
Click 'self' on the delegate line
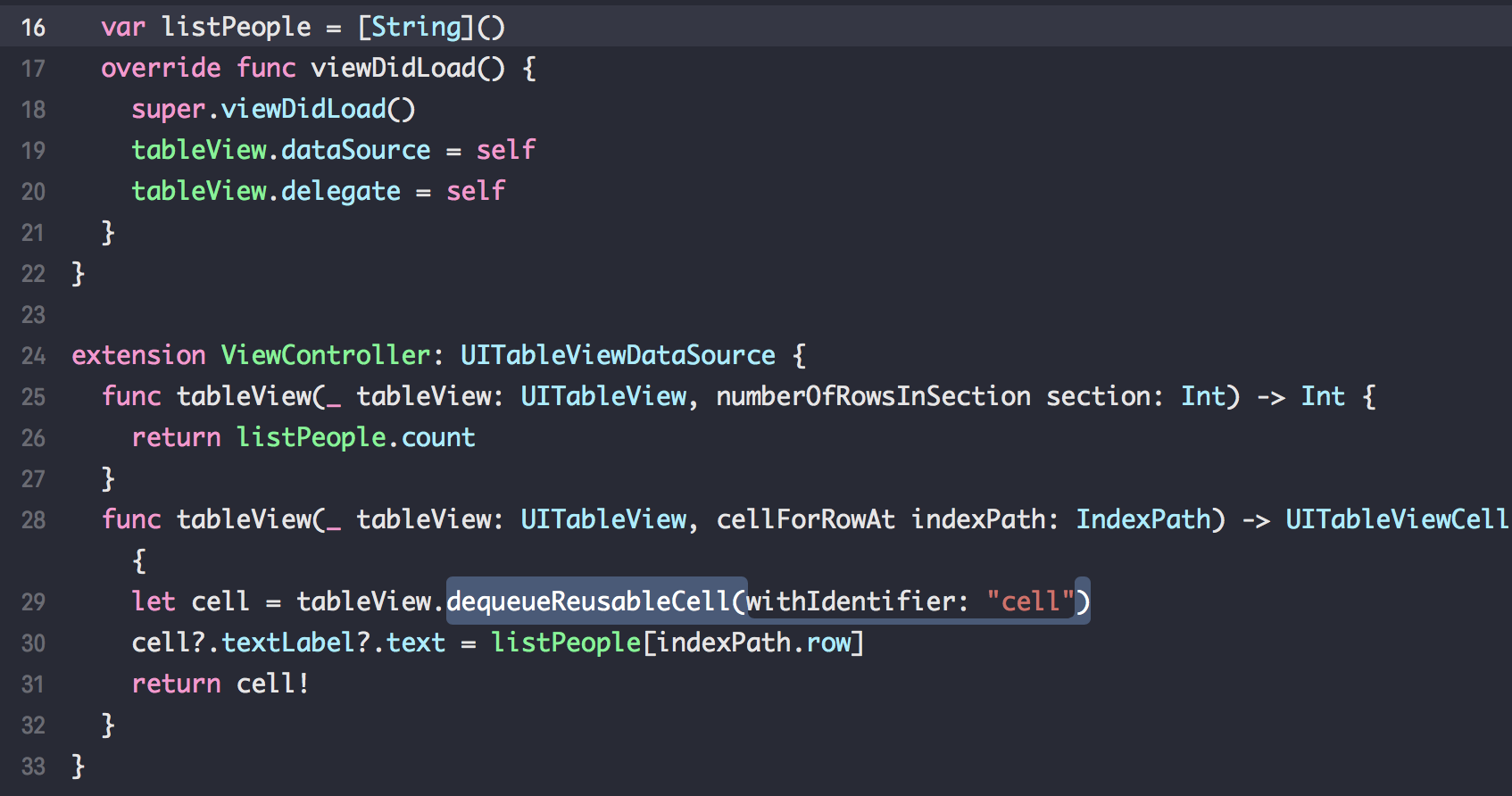click(476, 191)
